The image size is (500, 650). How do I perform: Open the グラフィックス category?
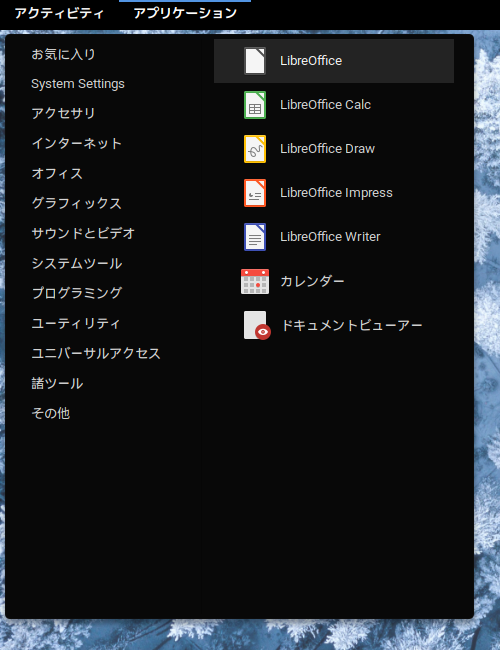point(77,203)
